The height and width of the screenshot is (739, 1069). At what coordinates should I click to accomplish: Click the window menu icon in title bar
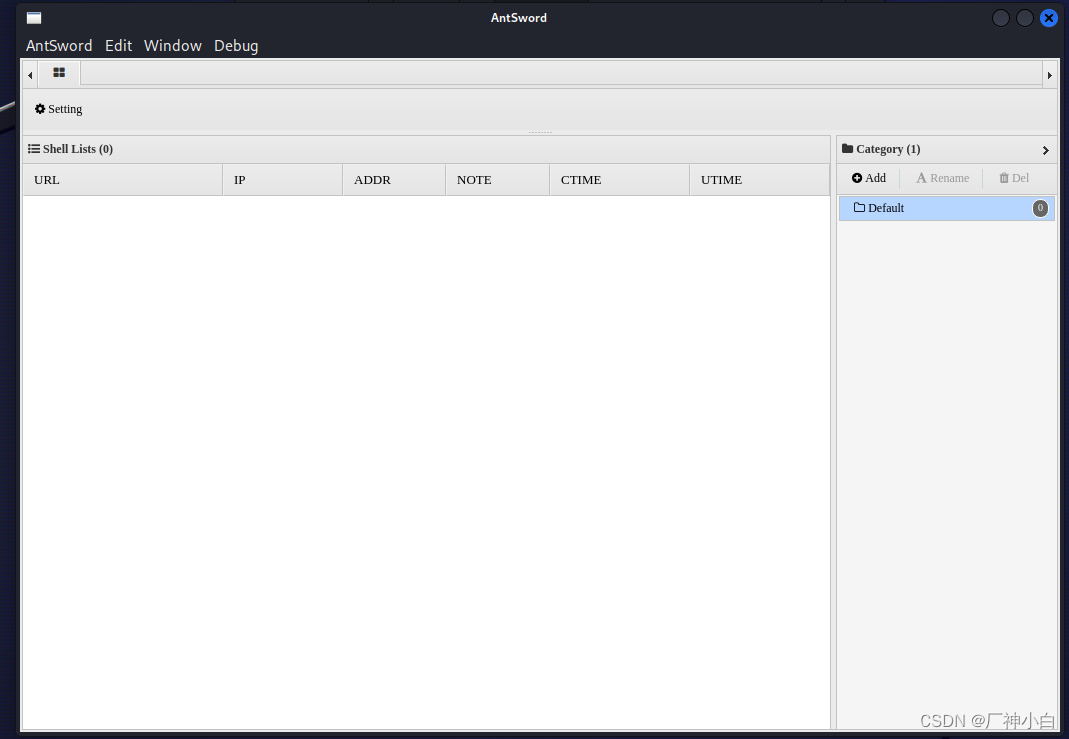[x=34, y=18]
